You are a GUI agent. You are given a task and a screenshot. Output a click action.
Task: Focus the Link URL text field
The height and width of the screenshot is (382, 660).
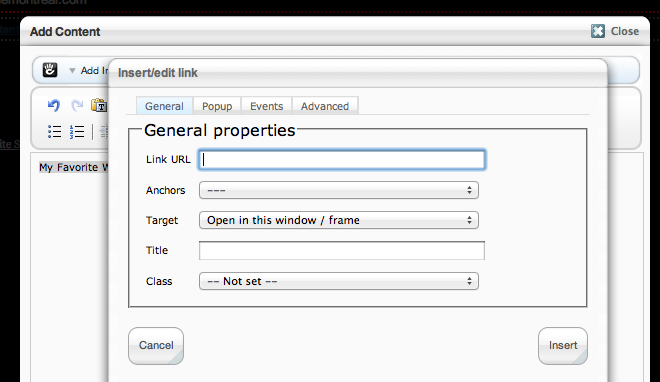342,160
